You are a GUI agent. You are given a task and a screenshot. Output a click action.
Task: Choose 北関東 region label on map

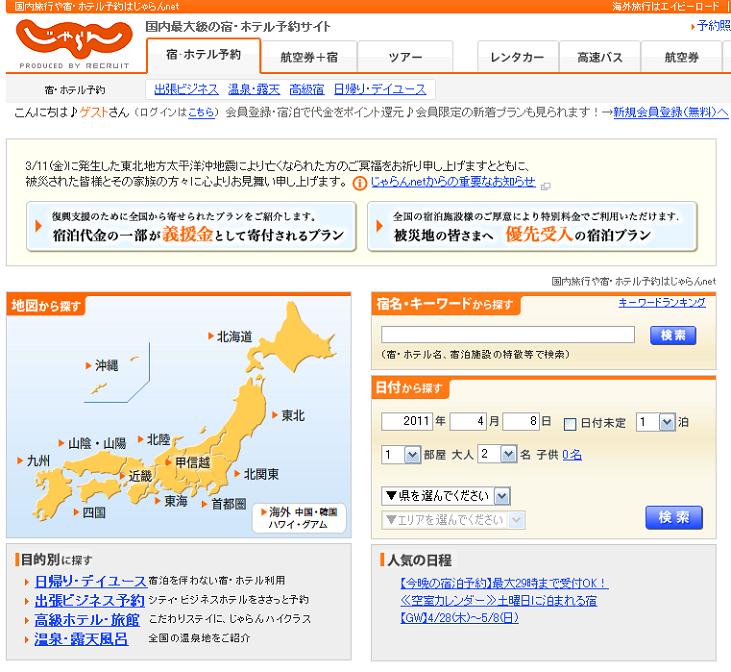(x=257, y=474)
